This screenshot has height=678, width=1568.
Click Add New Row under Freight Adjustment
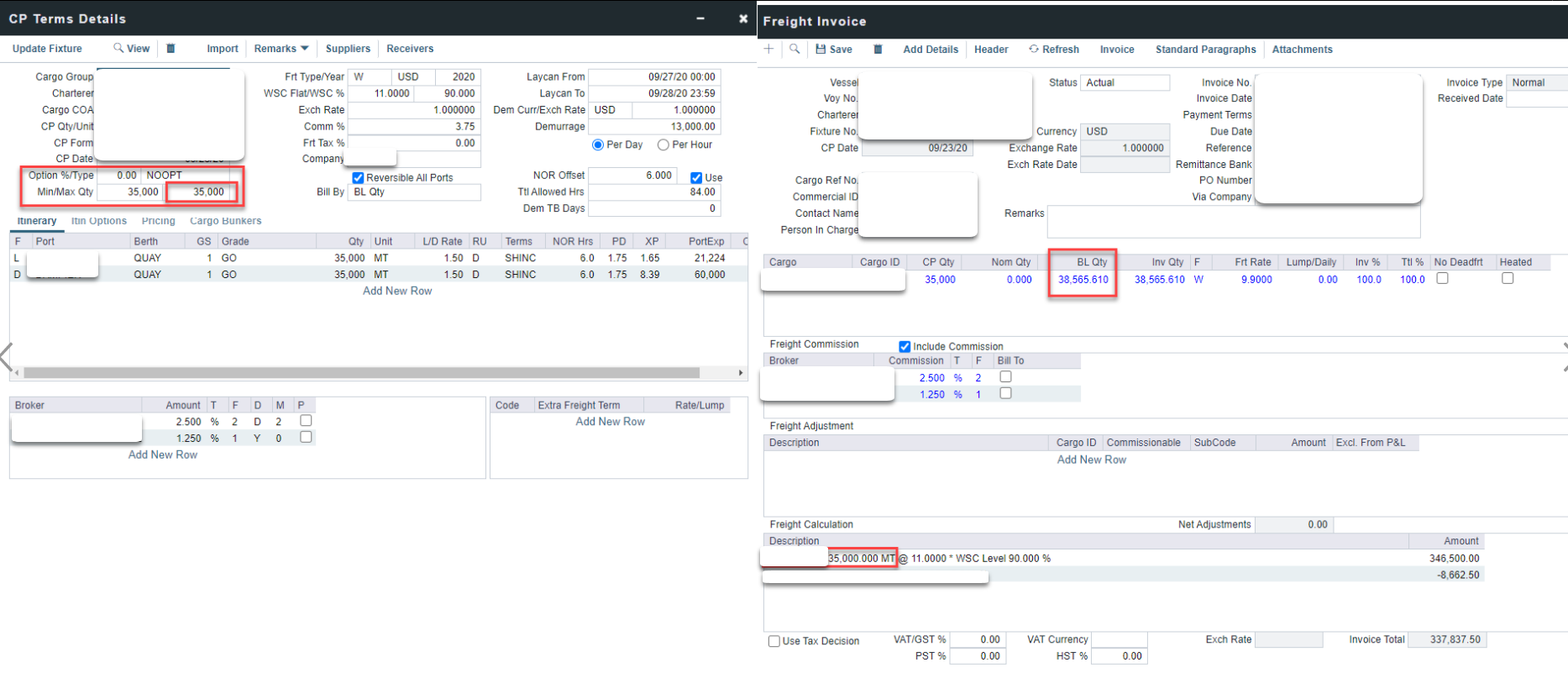click(1091, 460)
